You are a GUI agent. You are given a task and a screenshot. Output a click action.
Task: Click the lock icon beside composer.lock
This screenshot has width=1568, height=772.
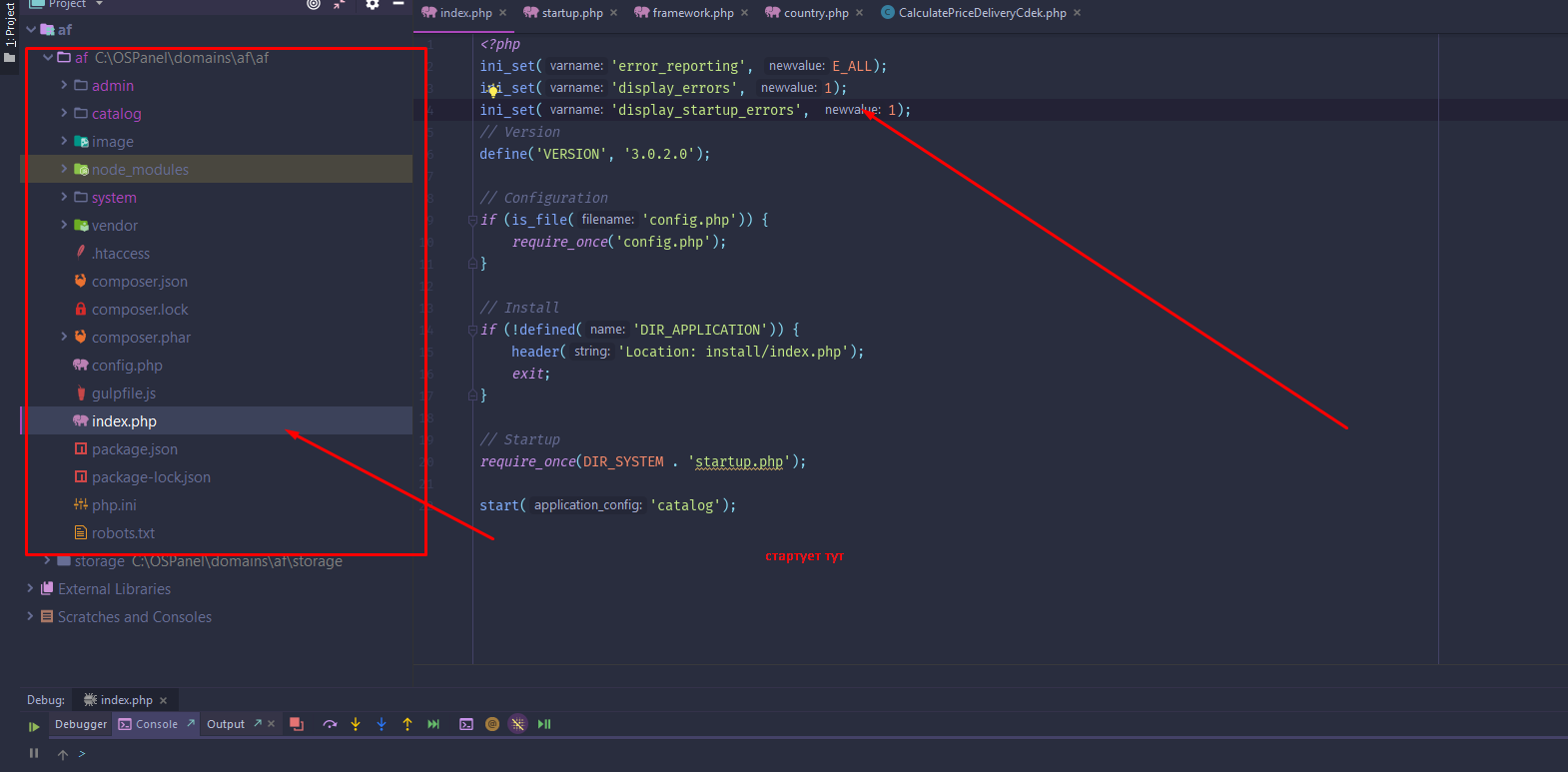pos(81,309)
